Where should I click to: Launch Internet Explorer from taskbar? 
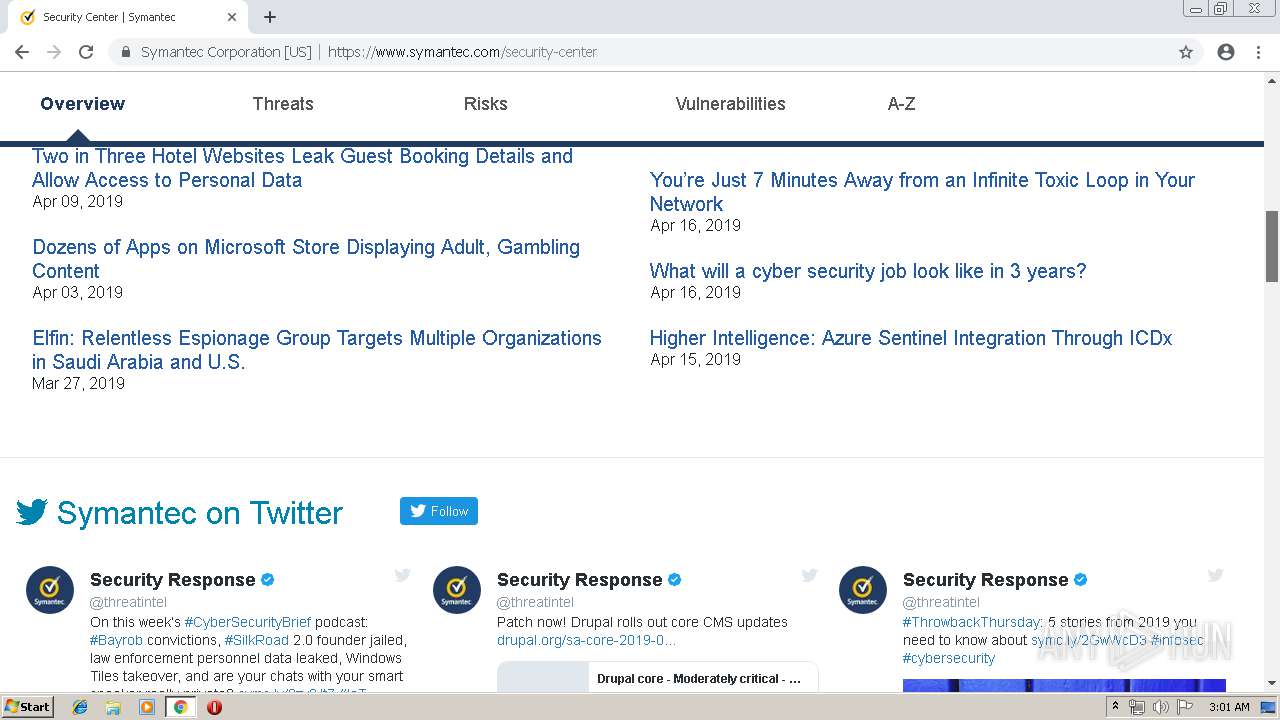point(80,707)
